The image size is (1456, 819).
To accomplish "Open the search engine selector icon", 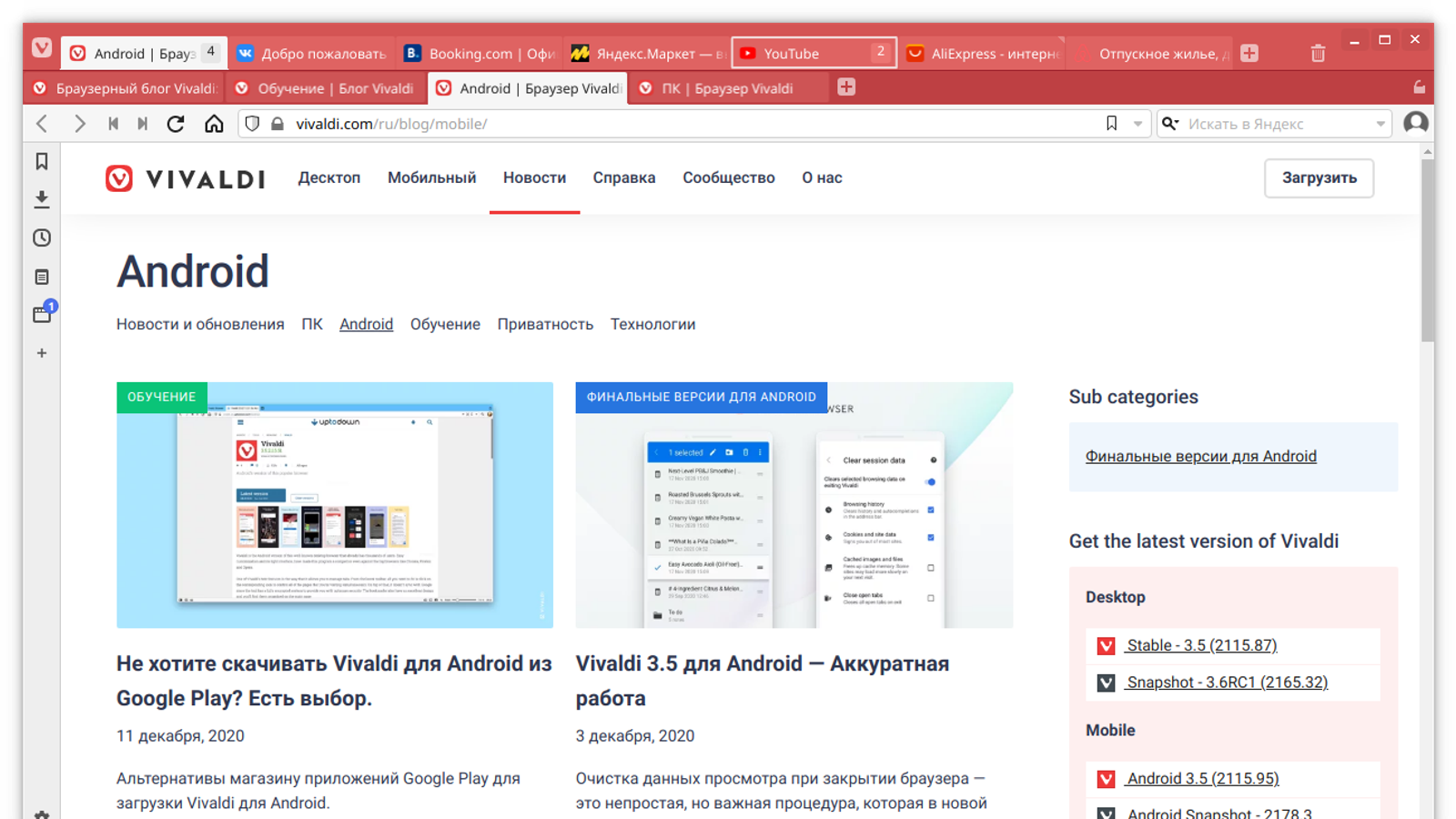I will pyautogui.click(x=1170, y=124).
